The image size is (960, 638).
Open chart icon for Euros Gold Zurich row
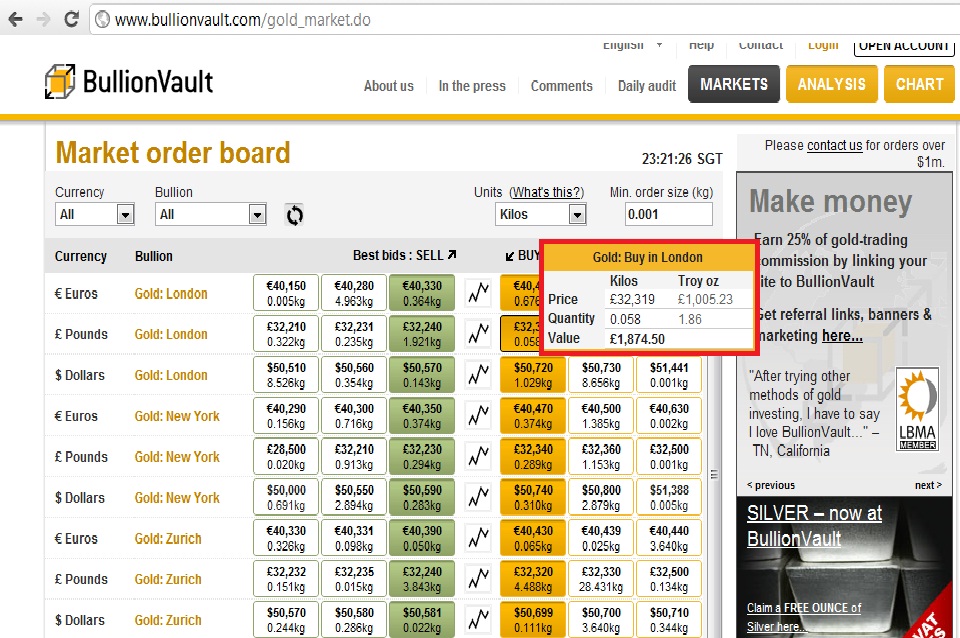[x=478, y=538]
